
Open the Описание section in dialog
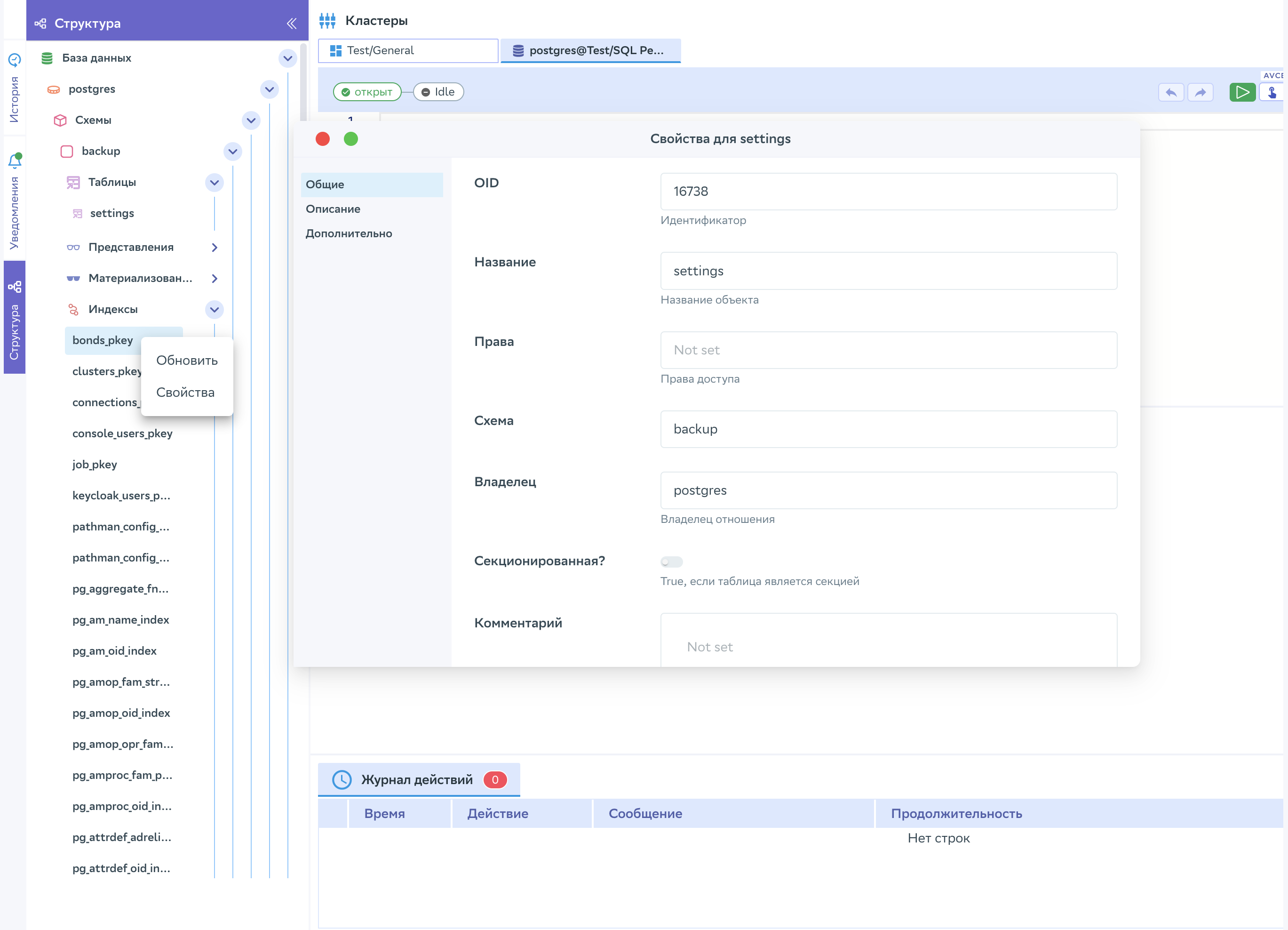333,209
